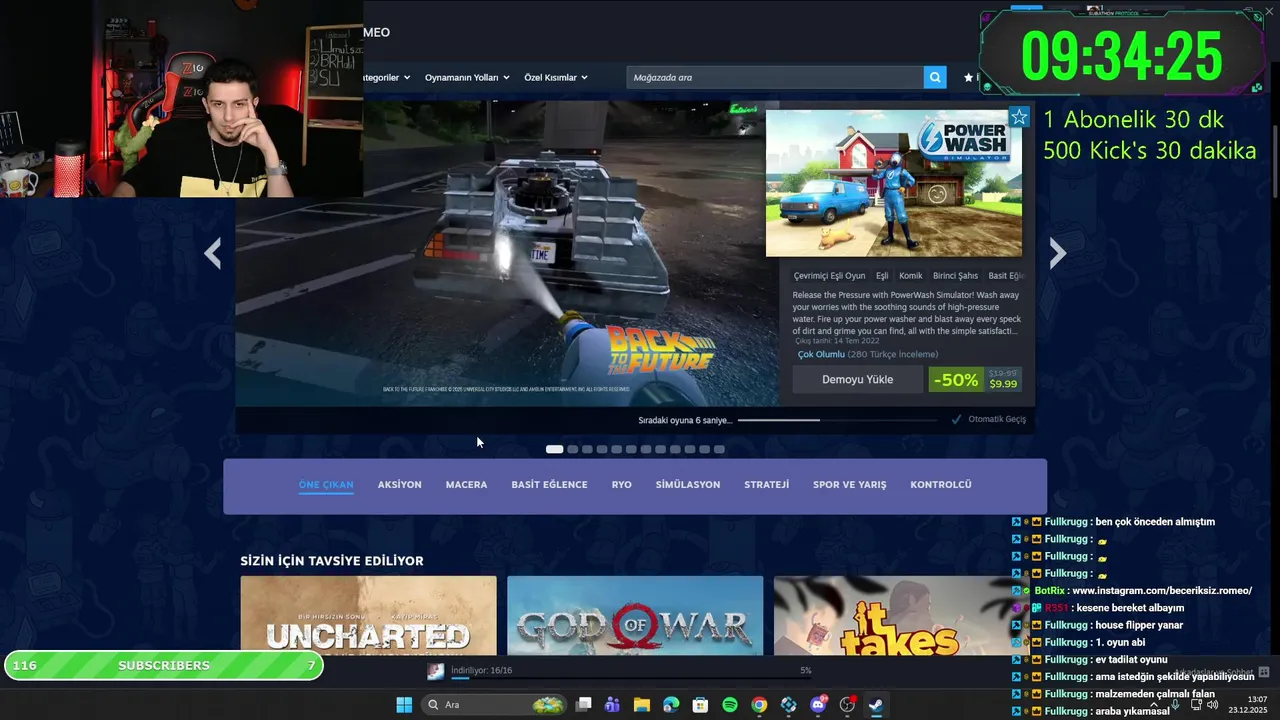Expand Oynamanın Yolları dropdown

(467, 77)
